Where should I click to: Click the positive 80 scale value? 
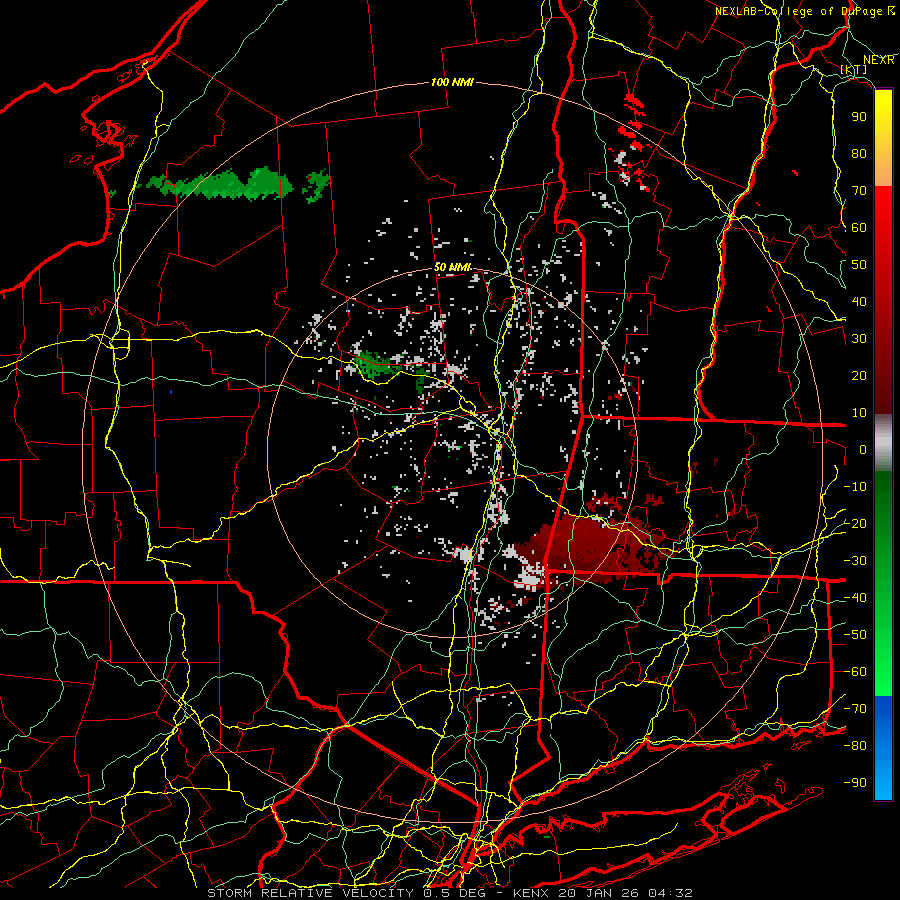(859, 154)
